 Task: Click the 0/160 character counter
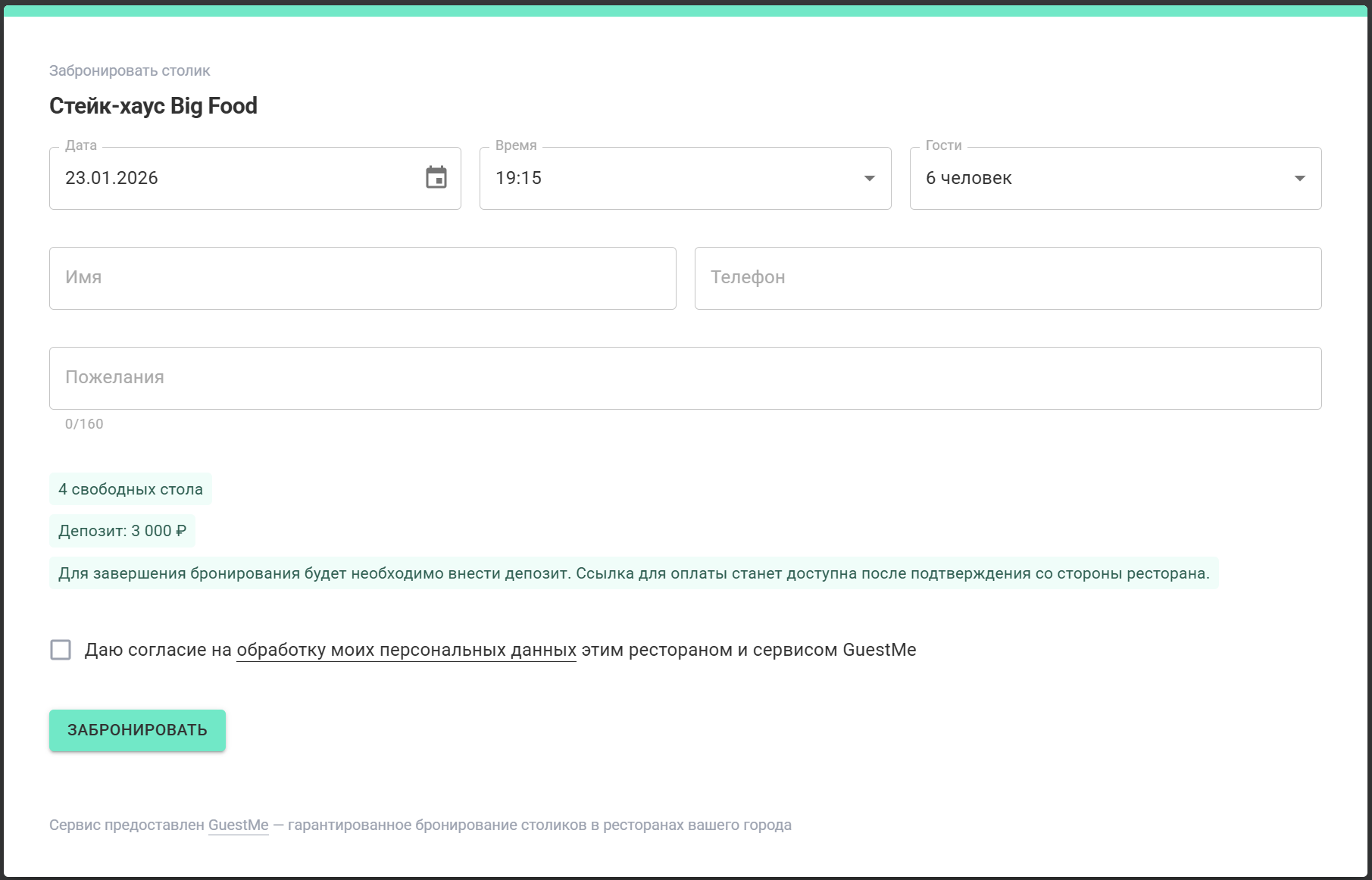(83, 423)
